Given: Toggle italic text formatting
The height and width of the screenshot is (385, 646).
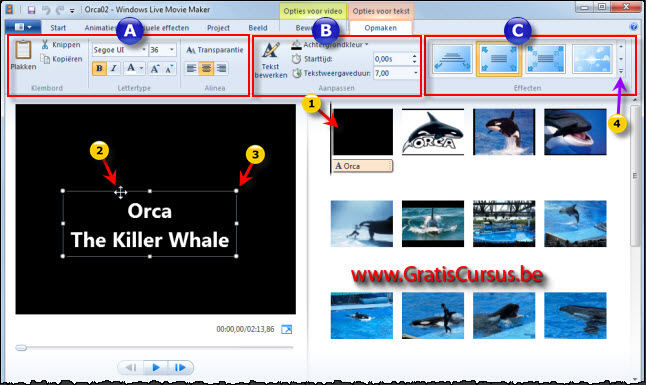Looking at the screenshot, I should tap(114, 68).
